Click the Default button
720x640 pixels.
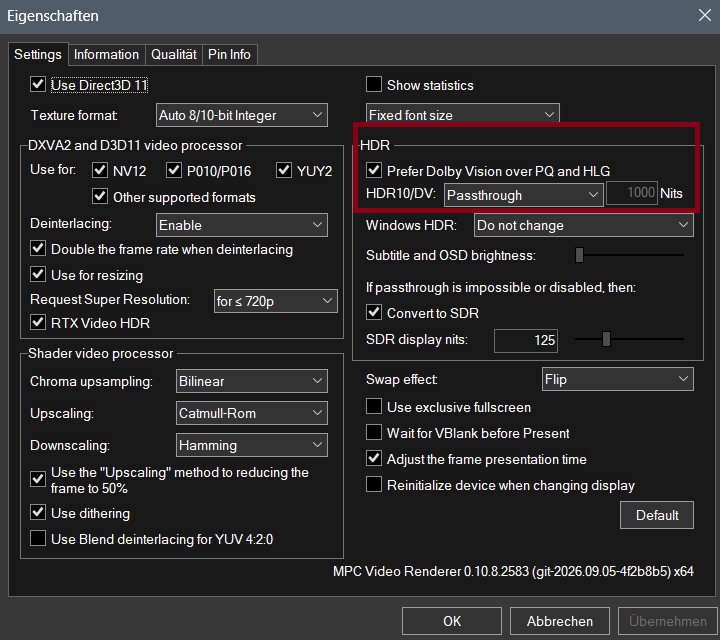click(657, 515)
